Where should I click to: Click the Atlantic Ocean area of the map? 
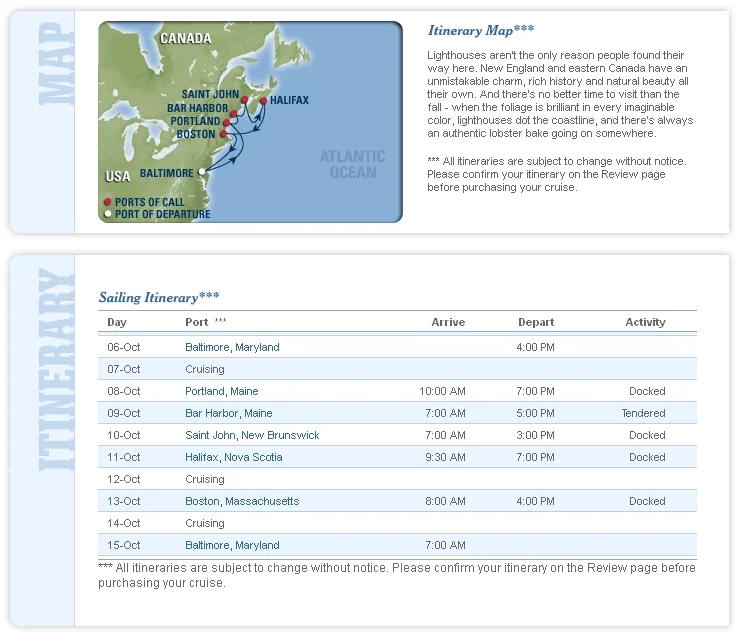(352, 164)
